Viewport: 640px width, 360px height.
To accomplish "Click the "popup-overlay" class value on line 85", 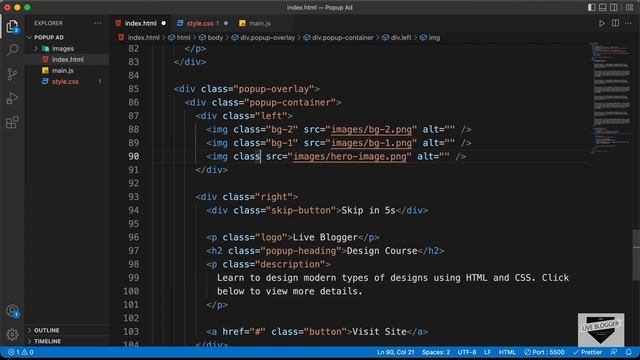I will click(274, 89).
